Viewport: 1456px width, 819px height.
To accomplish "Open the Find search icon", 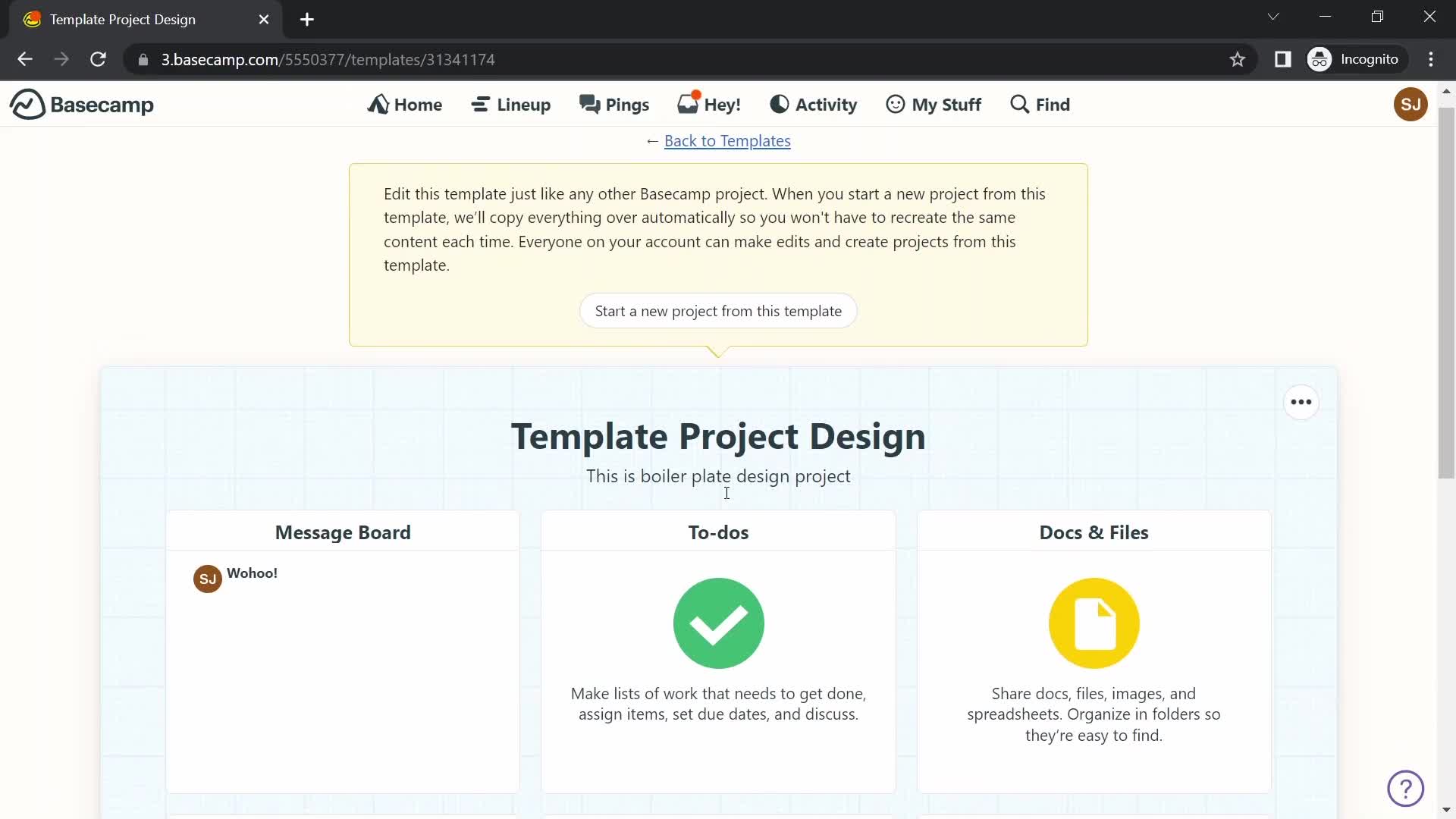I will pos(1038,104).
